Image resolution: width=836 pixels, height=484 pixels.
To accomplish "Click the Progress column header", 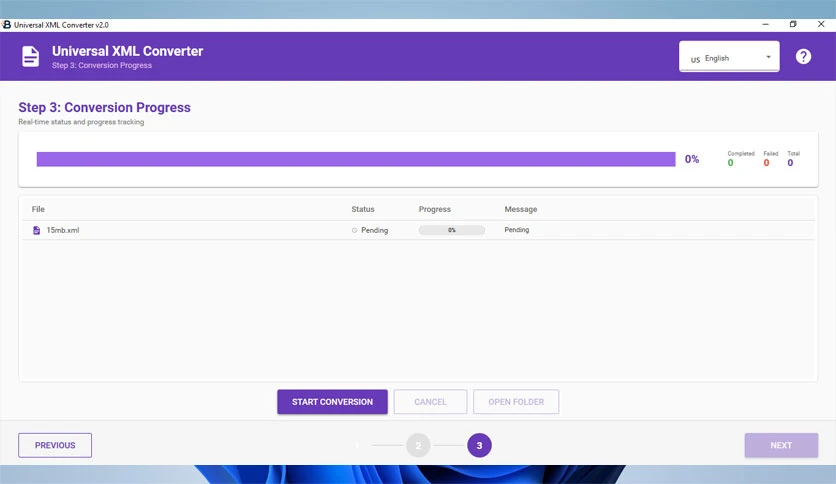I will click(x=435, y=209).
